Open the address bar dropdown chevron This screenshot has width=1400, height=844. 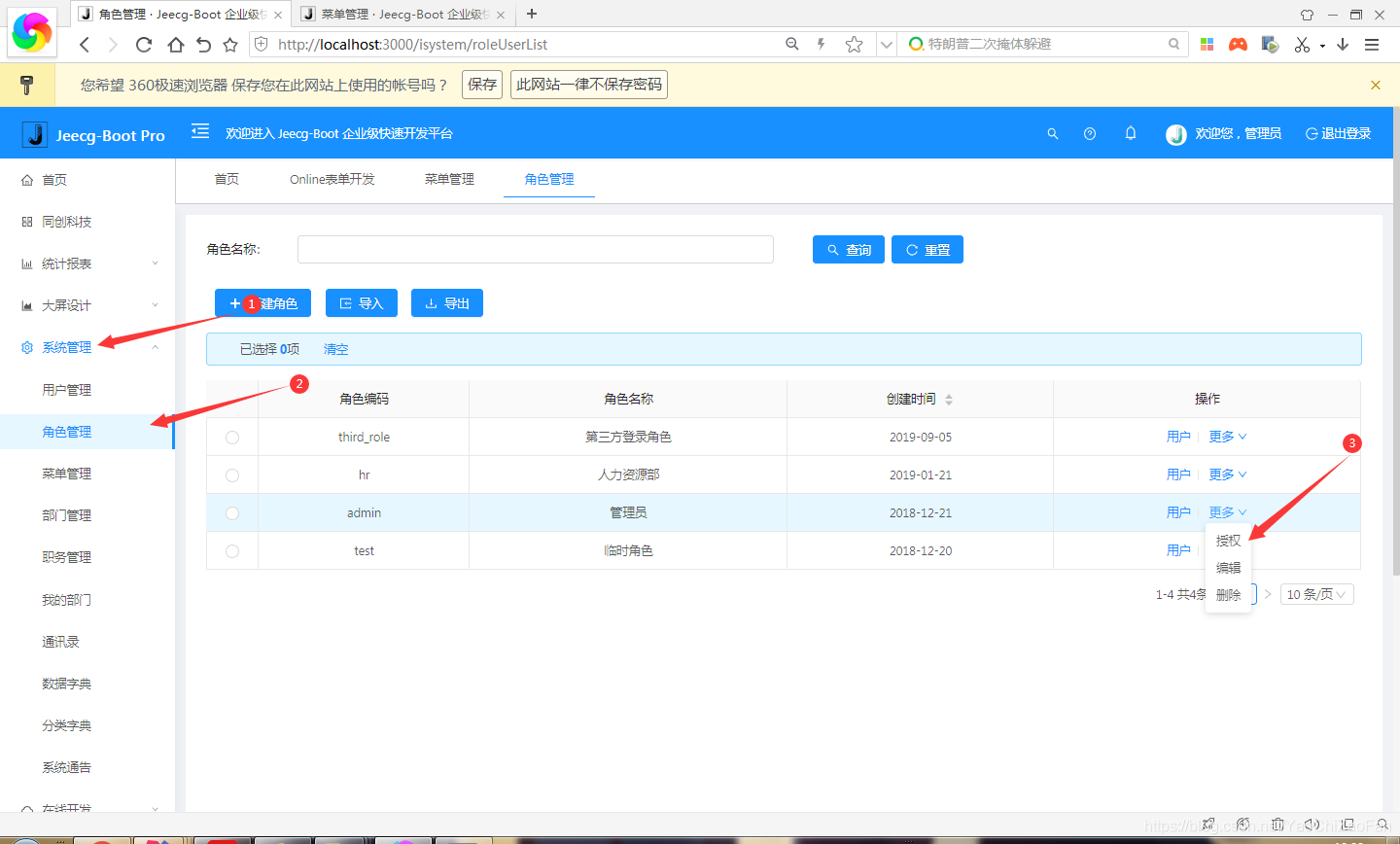pos(886,45)
